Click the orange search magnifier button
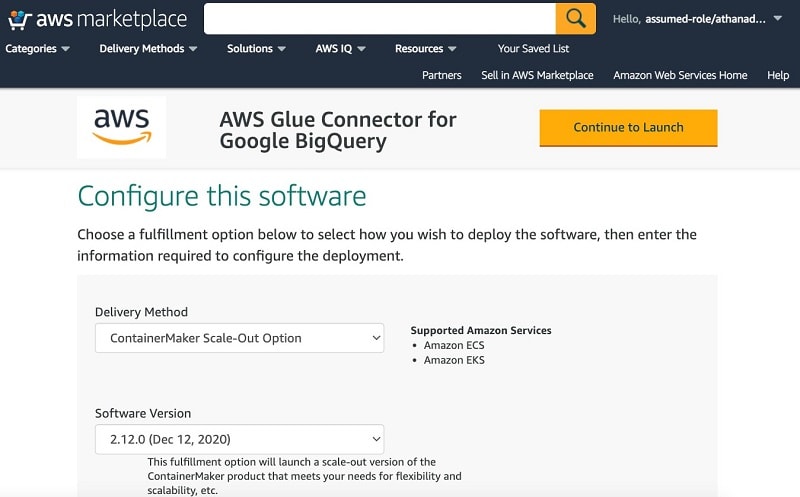 point(576,19)
